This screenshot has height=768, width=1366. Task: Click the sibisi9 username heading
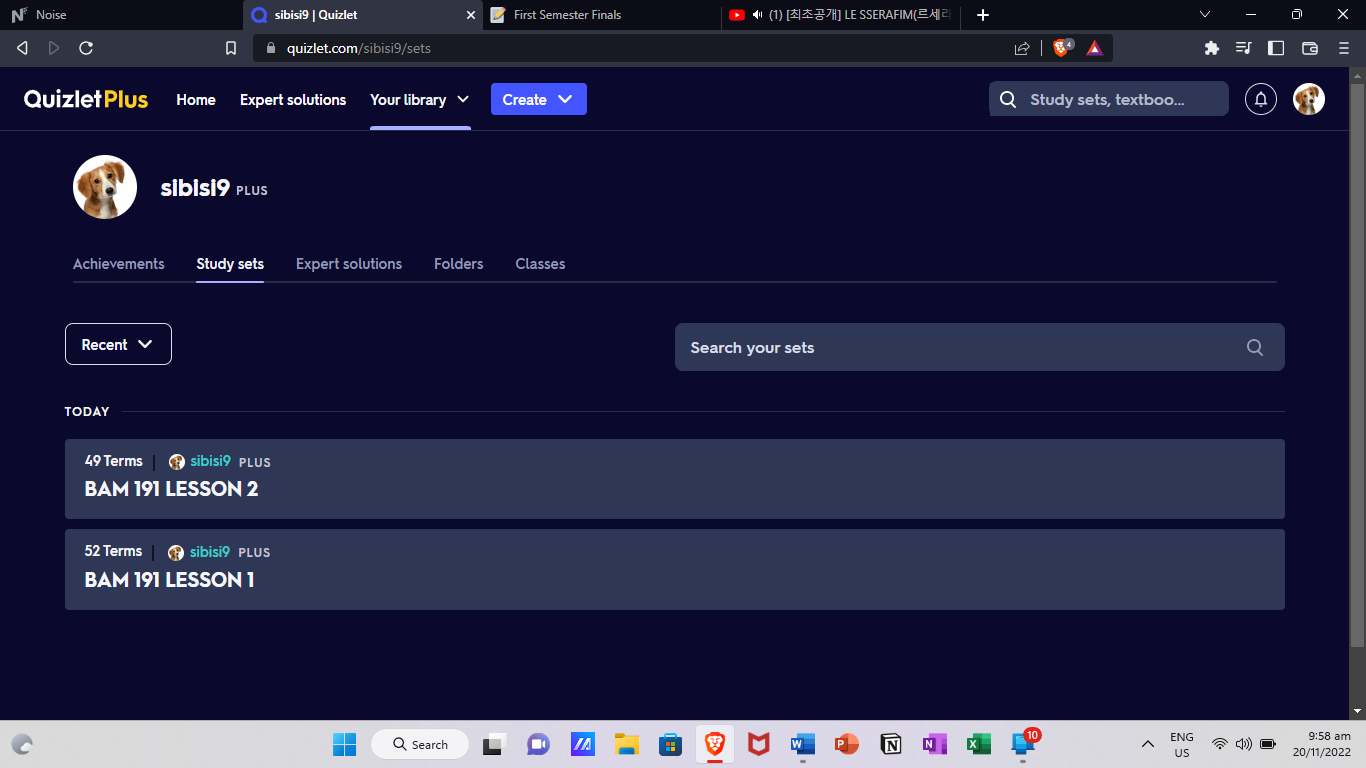click(196, 187)
